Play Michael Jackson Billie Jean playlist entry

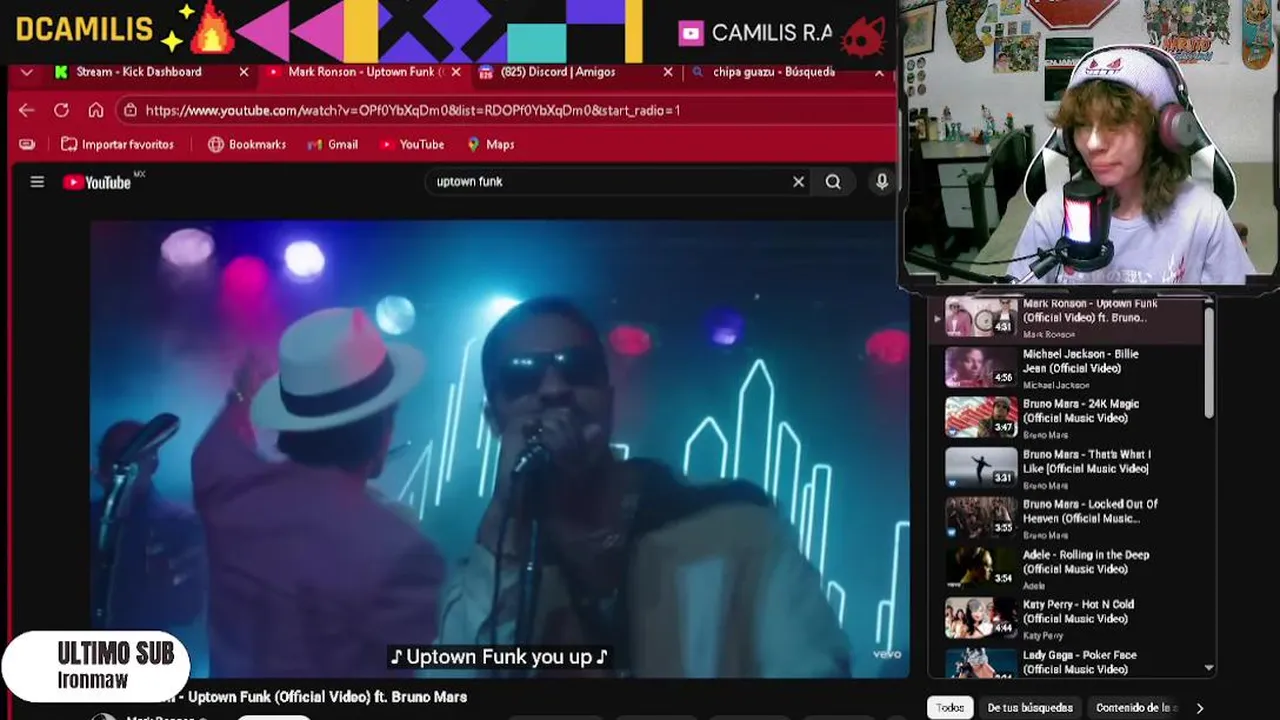click(1068, 368)
